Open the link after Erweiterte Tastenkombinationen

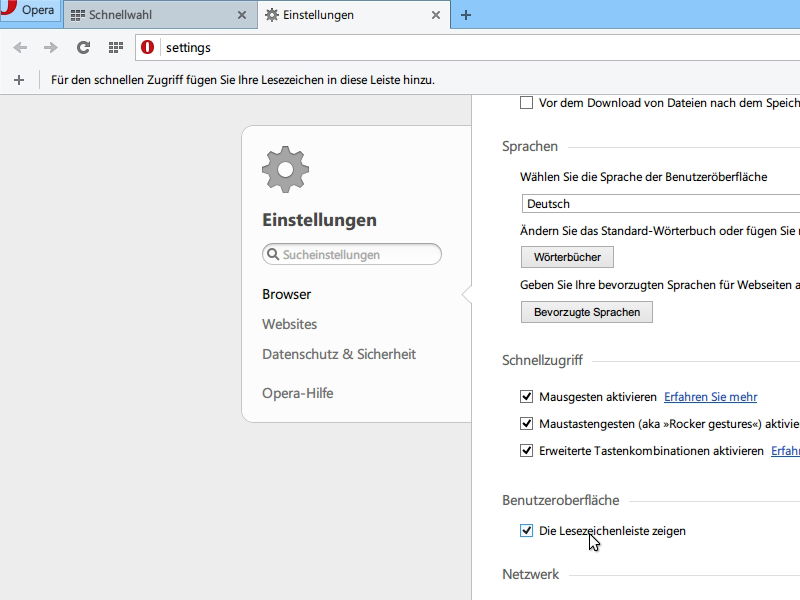(785, 451)
